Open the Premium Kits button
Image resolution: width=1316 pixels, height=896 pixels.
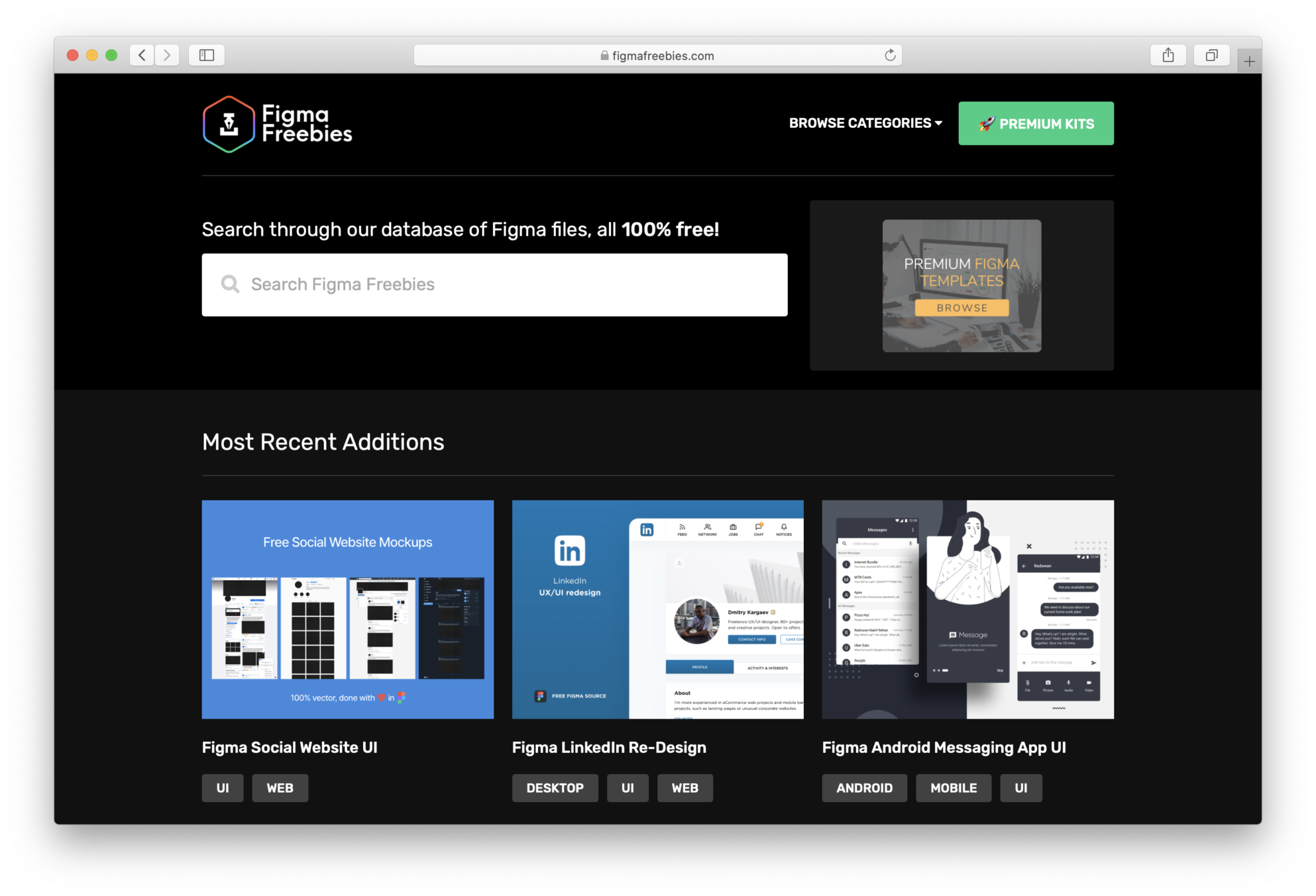point(1036,123)
